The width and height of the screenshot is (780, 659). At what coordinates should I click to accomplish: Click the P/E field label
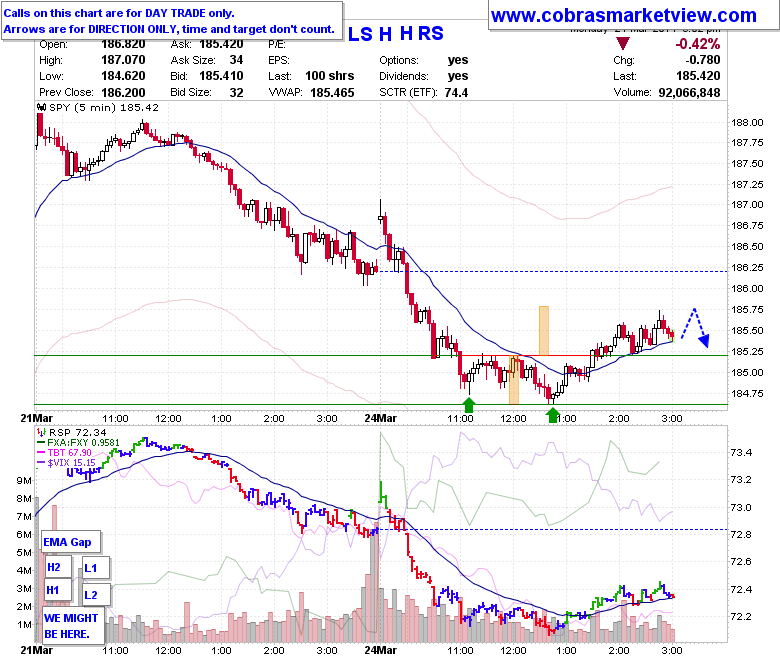(x=277, y=44)
